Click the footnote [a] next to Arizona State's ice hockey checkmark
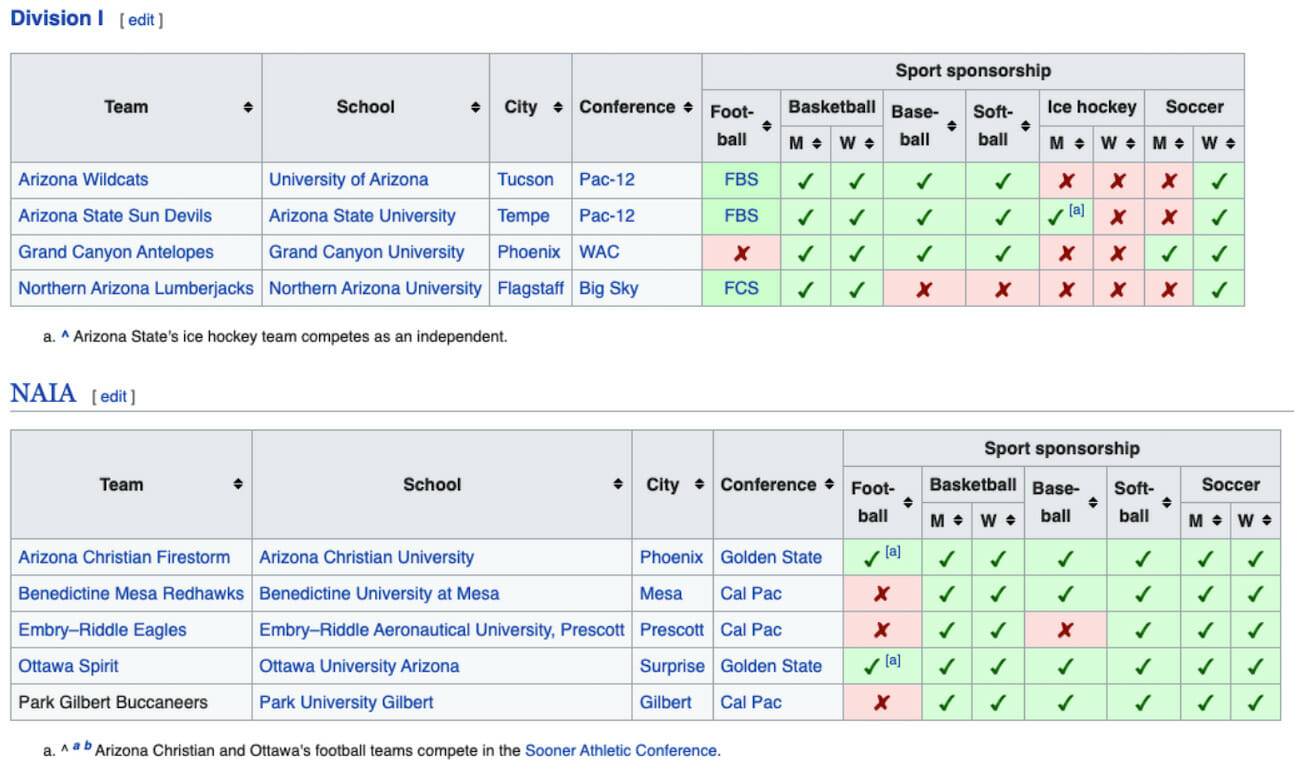Image resolution: width=1294 pixels, height=764 pixels. [1075, 212]
